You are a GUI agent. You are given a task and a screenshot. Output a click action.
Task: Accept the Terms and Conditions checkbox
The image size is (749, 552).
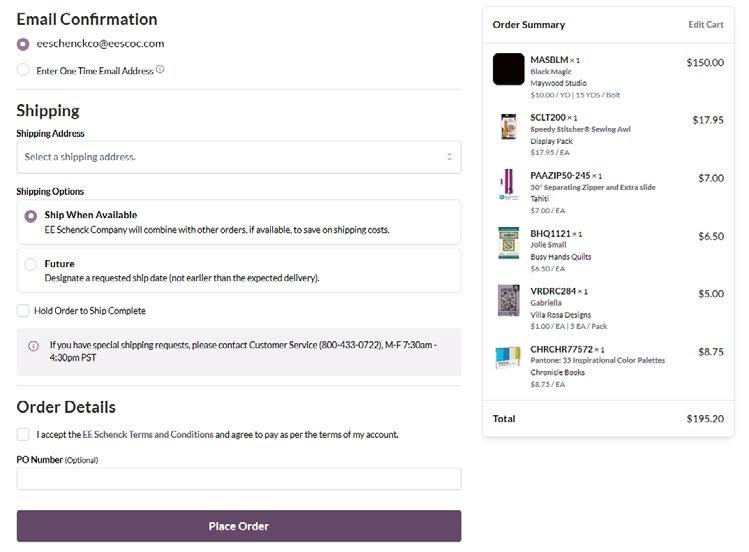coord(23,435)
